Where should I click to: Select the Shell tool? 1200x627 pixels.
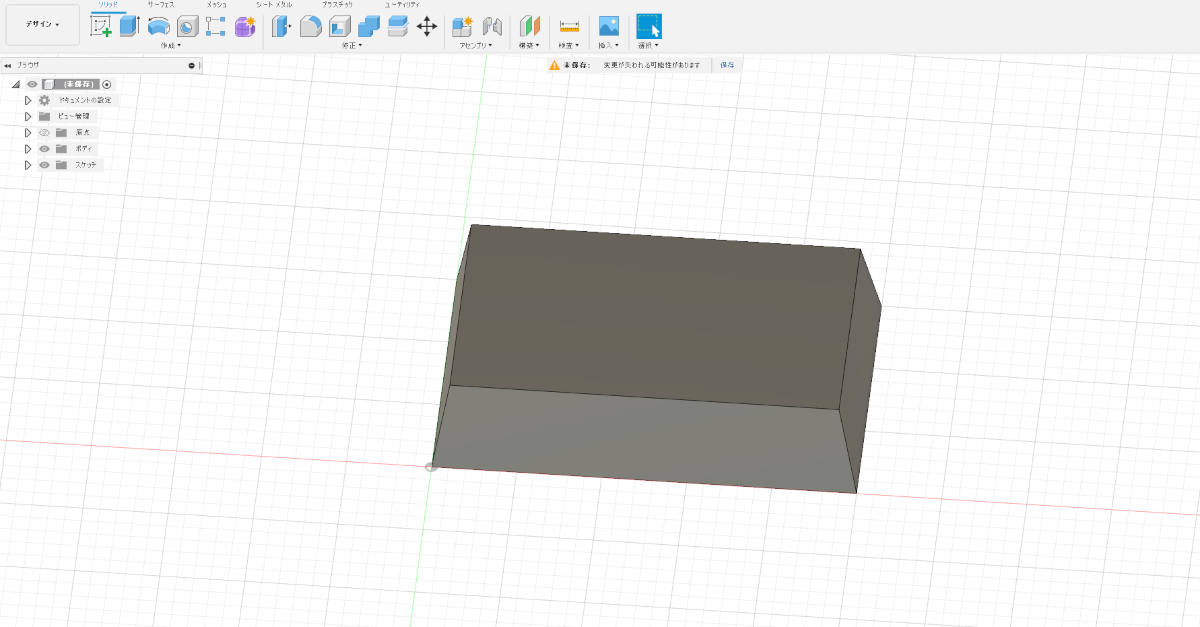[339, 26]
